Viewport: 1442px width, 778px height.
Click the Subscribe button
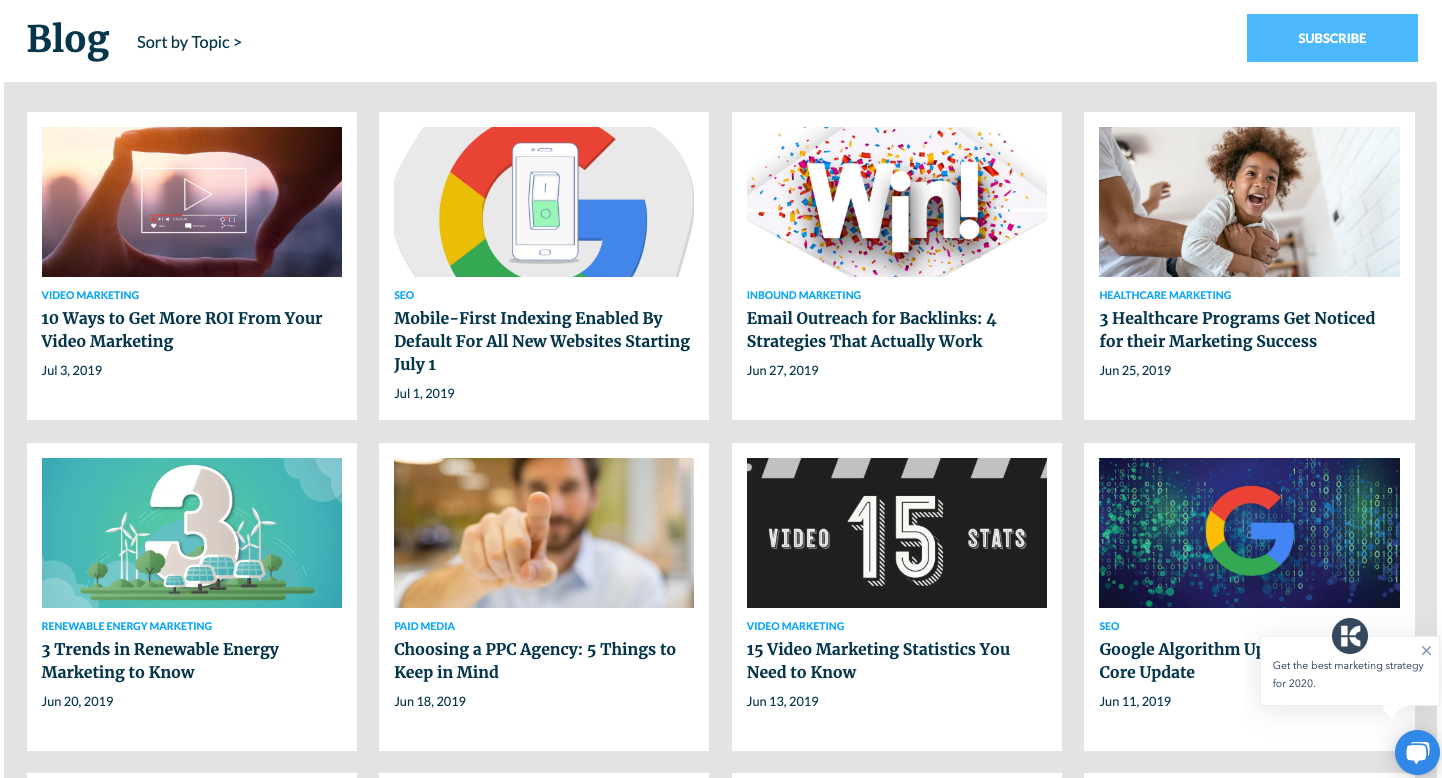pos(1332,38)
